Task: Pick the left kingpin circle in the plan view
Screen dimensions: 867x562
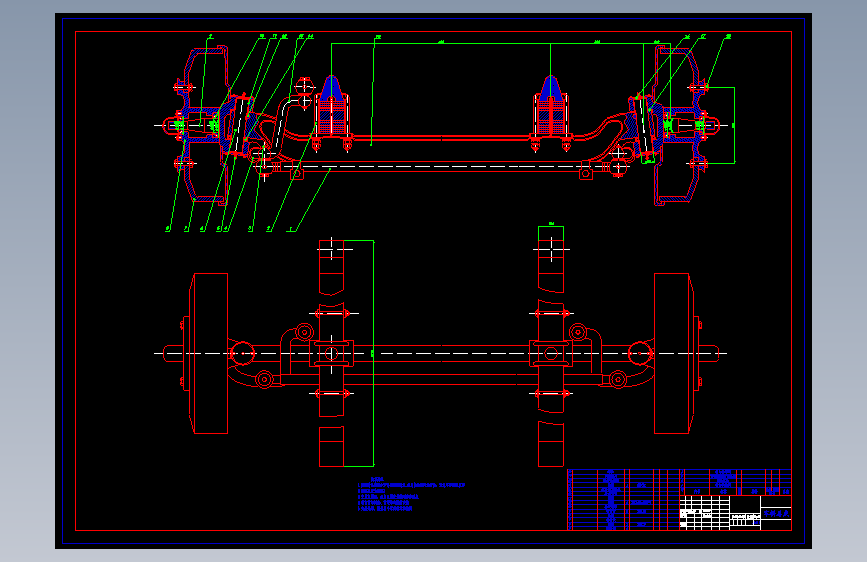Action: (242, 353)
